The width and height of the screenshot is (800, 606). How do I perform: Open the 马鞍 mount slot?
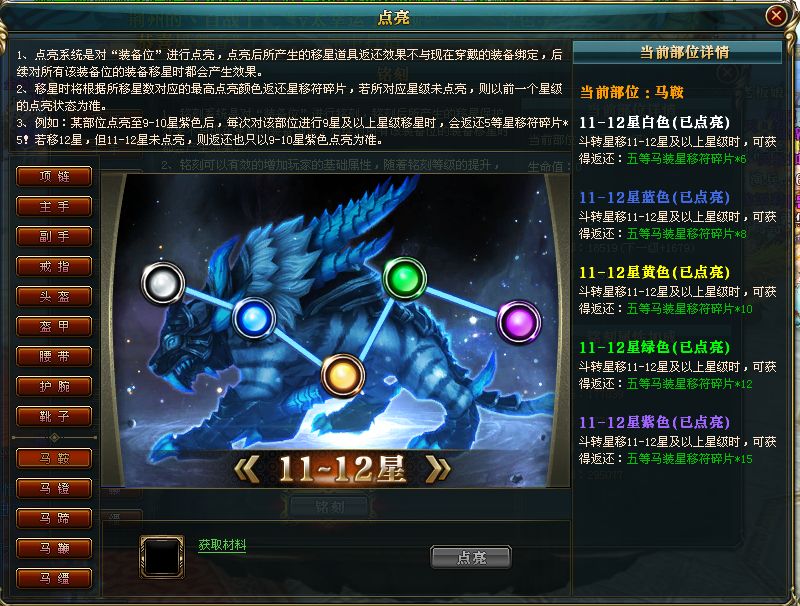[54, 459]
